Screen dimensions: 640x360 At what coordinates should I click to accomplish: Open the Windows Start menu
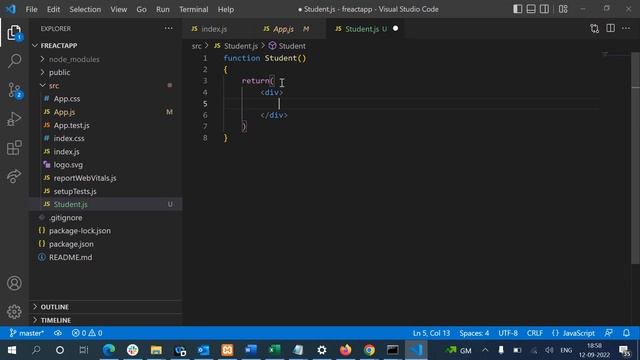12,350
